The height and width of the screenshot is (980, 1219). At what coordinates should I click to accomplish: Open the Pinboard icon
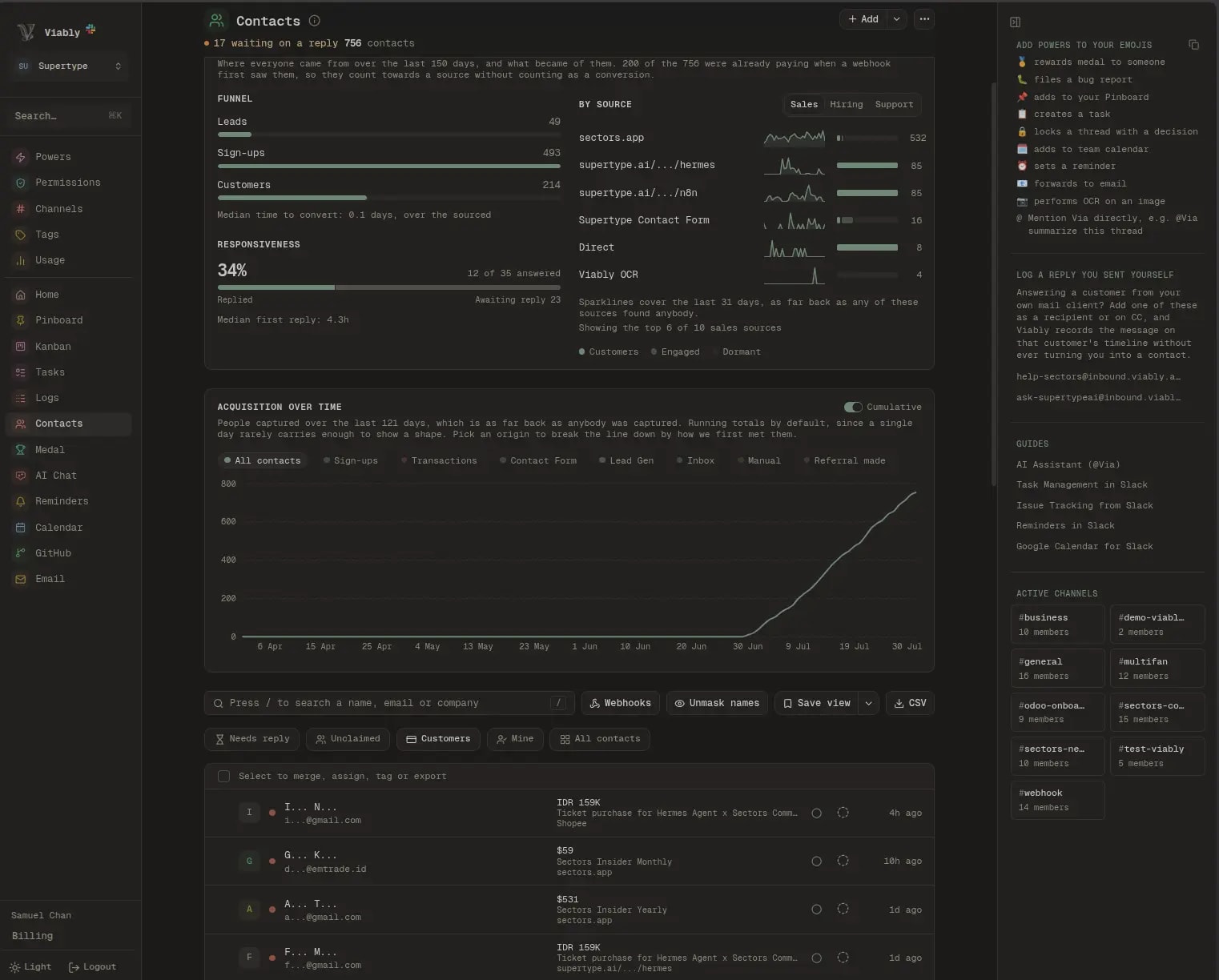[21, 320]
